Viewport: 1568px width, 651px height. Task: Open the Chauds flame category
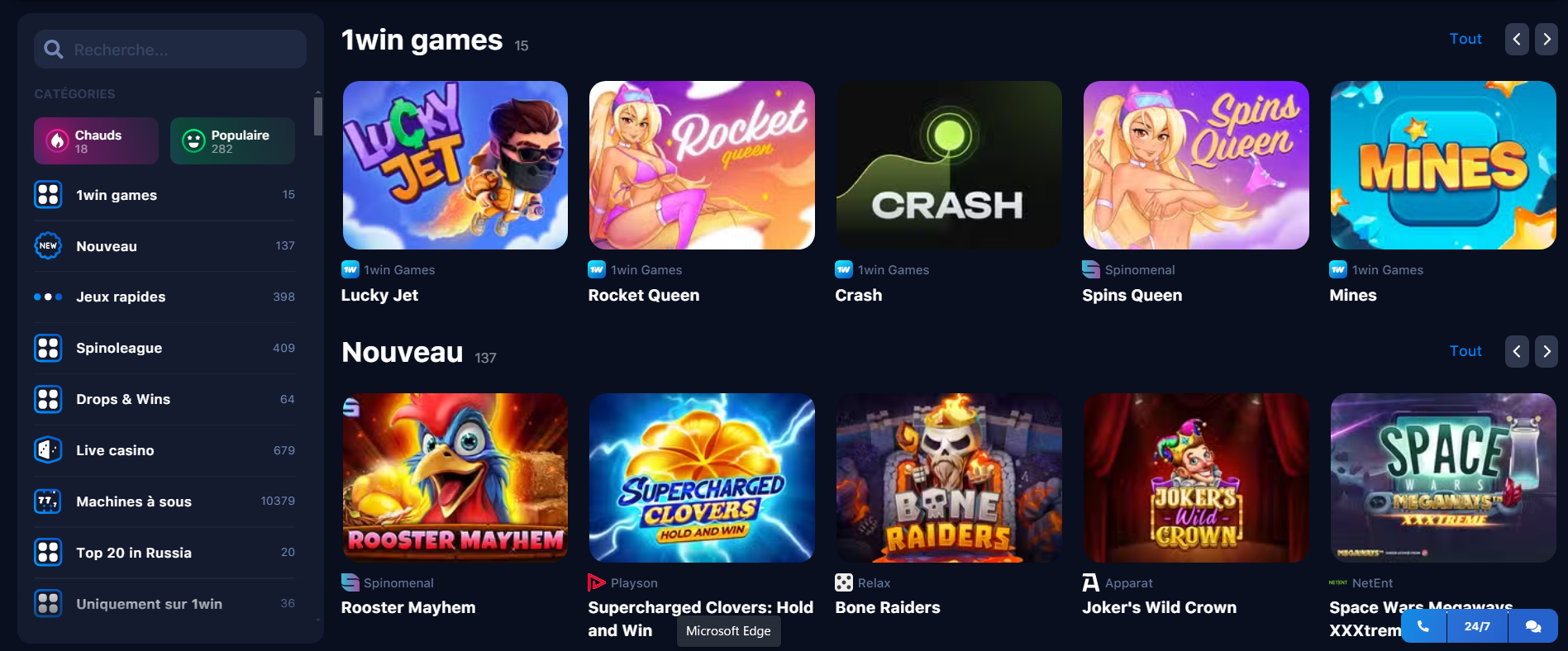96,140
